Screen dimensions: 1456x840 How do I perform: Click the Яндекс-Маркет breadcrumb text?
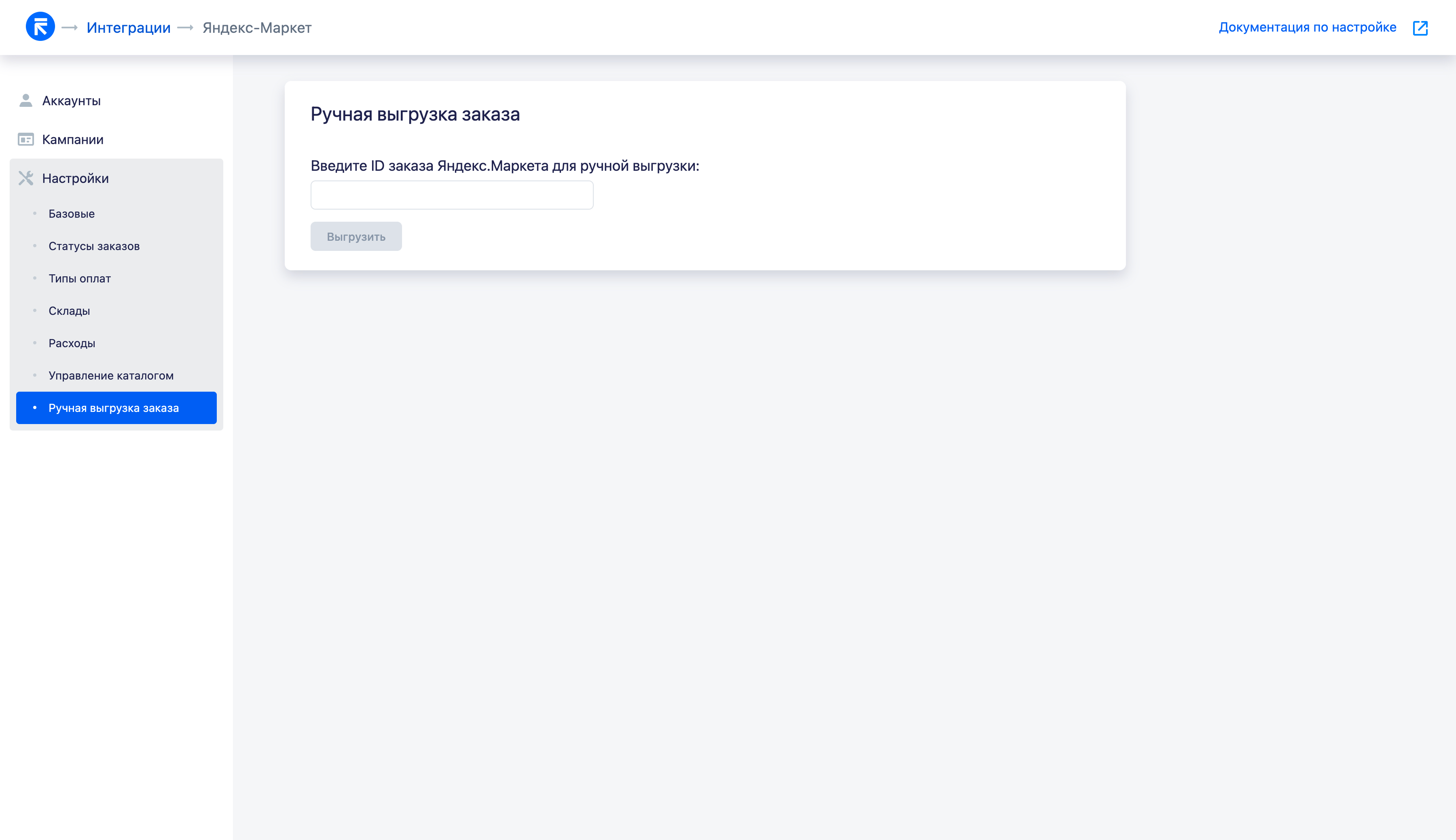[x=257, y=28]
